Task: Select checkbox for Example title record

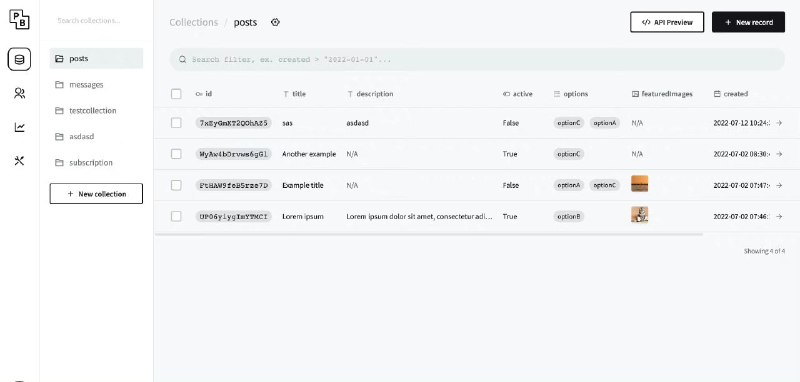Action: coord(176,186)
